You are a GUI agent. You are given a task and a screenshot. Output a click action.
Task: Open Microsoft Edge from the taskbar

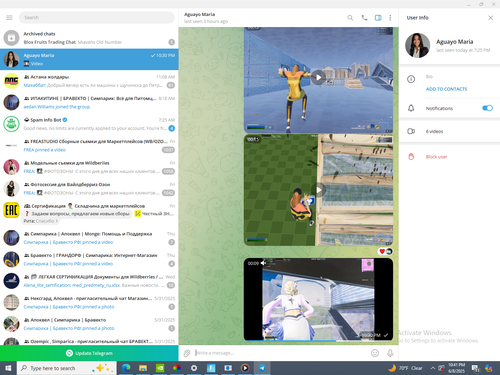point(126,368)
